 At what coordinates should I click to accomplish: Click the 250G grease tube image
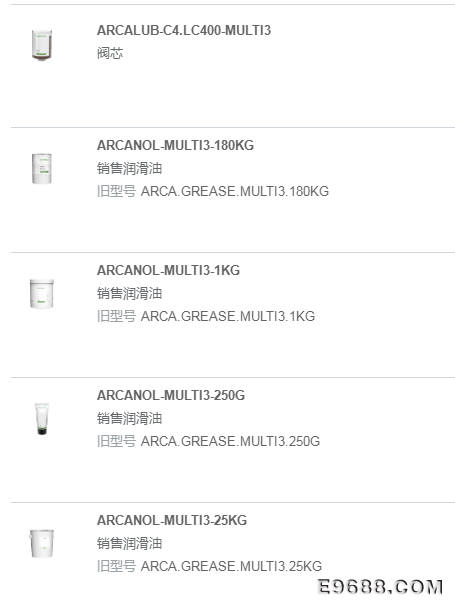pyautogui.click(x=42, y=419)
